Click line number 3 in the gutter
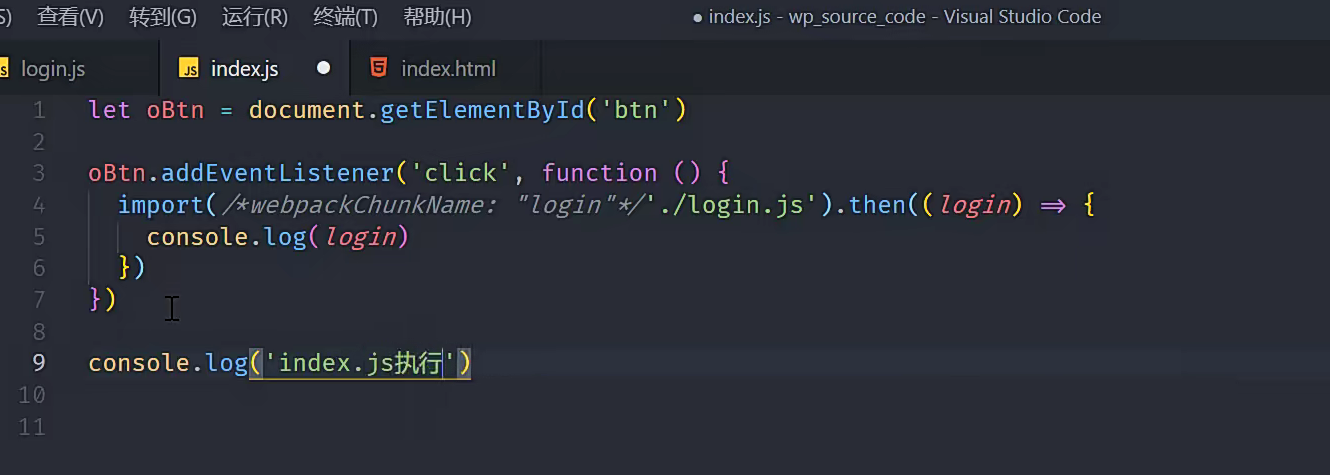Viewport: 1330px width, 475px height. pyautogui.click(x=38, y=173)
